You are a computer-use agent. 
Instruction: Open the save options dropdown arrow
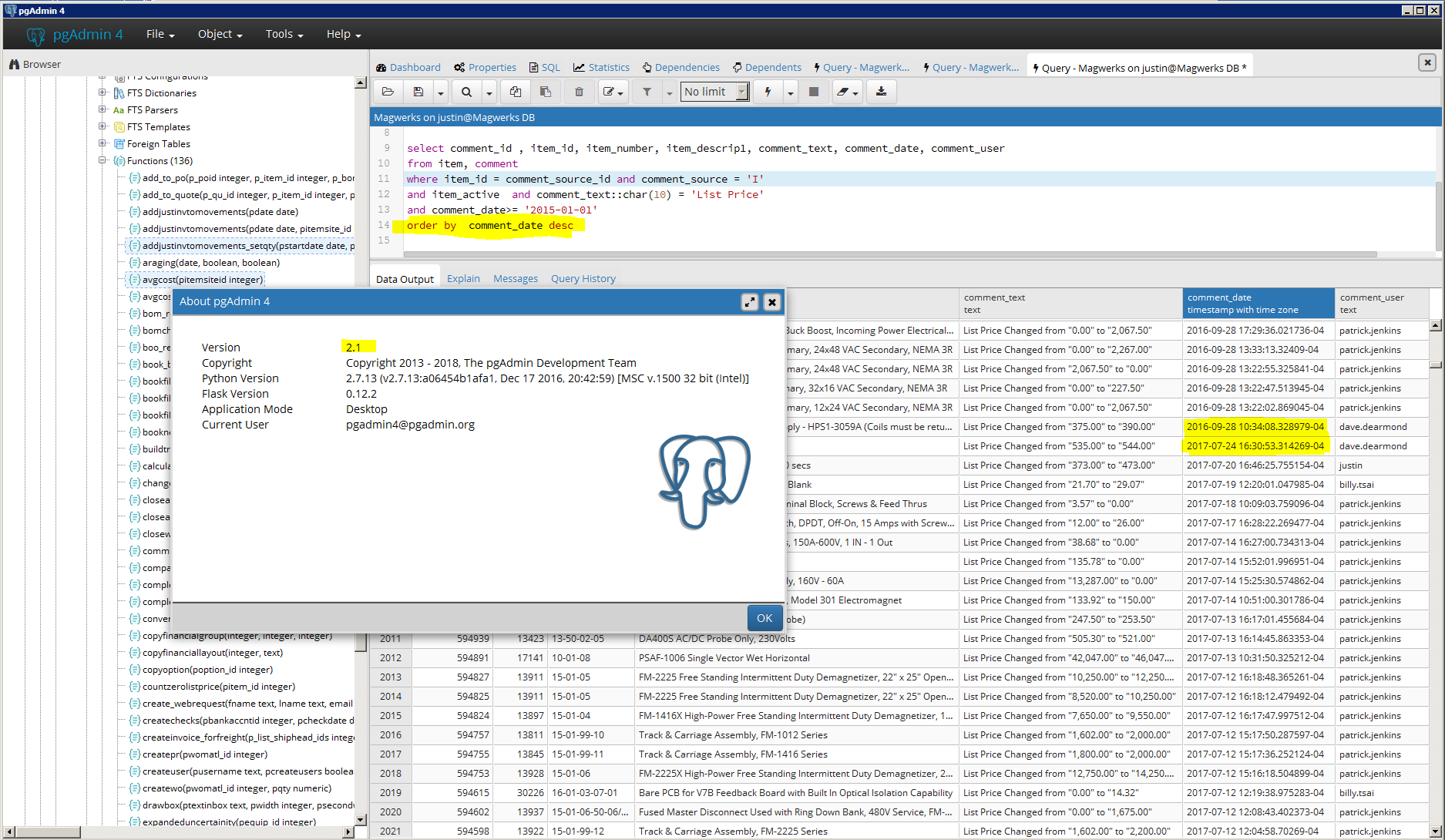point(440,92)
